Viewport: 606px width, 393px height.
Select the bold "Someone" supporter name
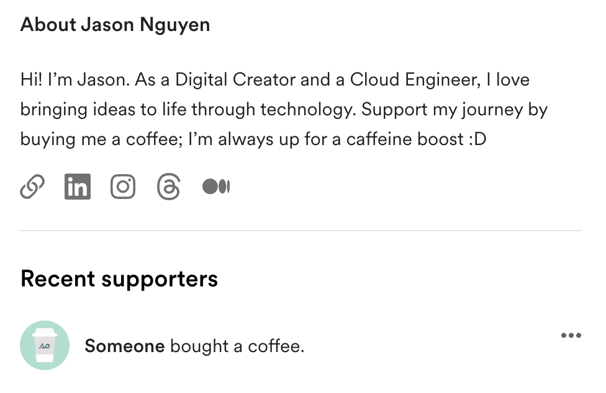124,346
